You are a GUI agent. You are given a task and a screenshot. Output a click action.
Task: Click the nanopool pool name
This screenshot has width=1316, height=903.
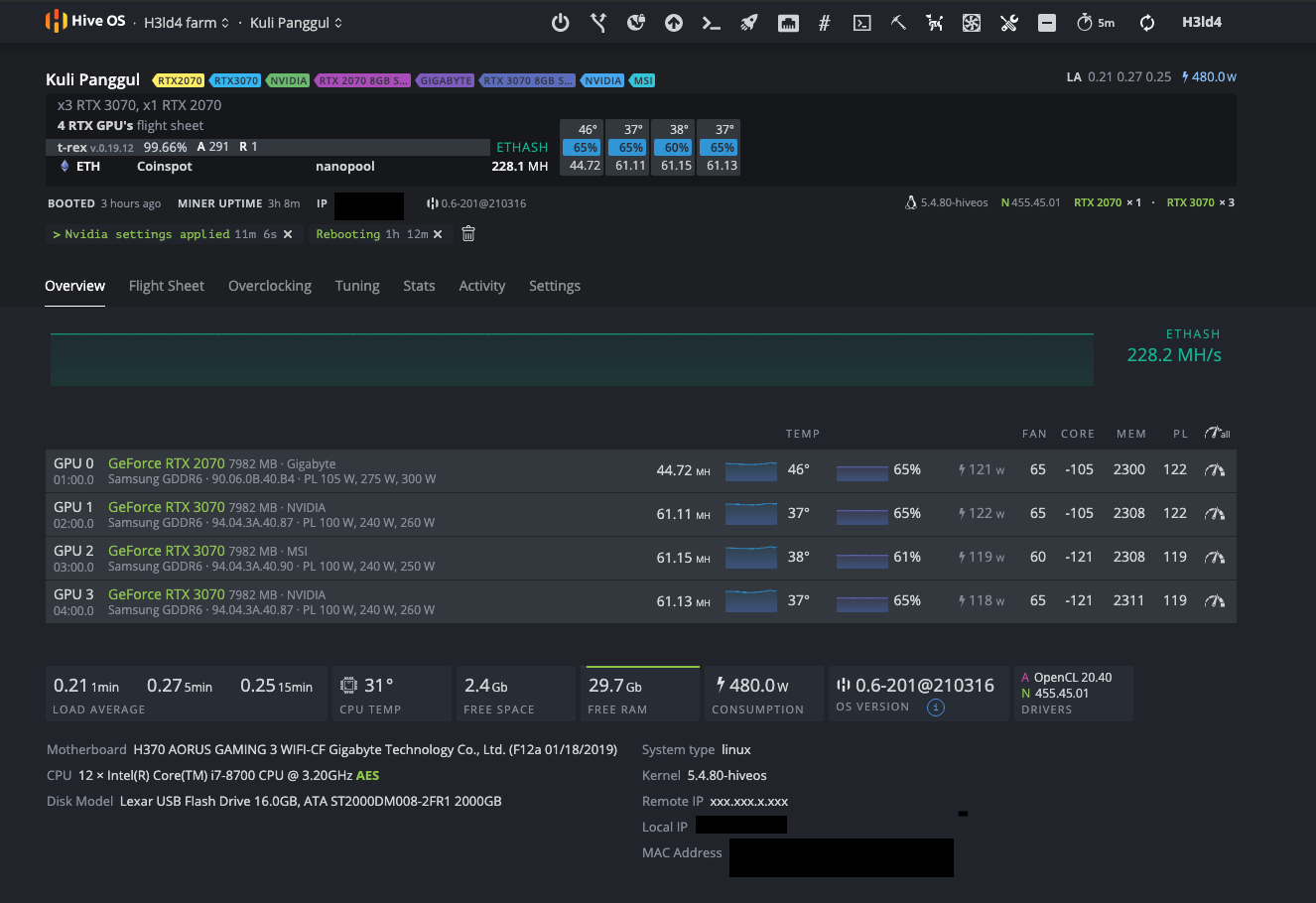(x=344, y=167)
